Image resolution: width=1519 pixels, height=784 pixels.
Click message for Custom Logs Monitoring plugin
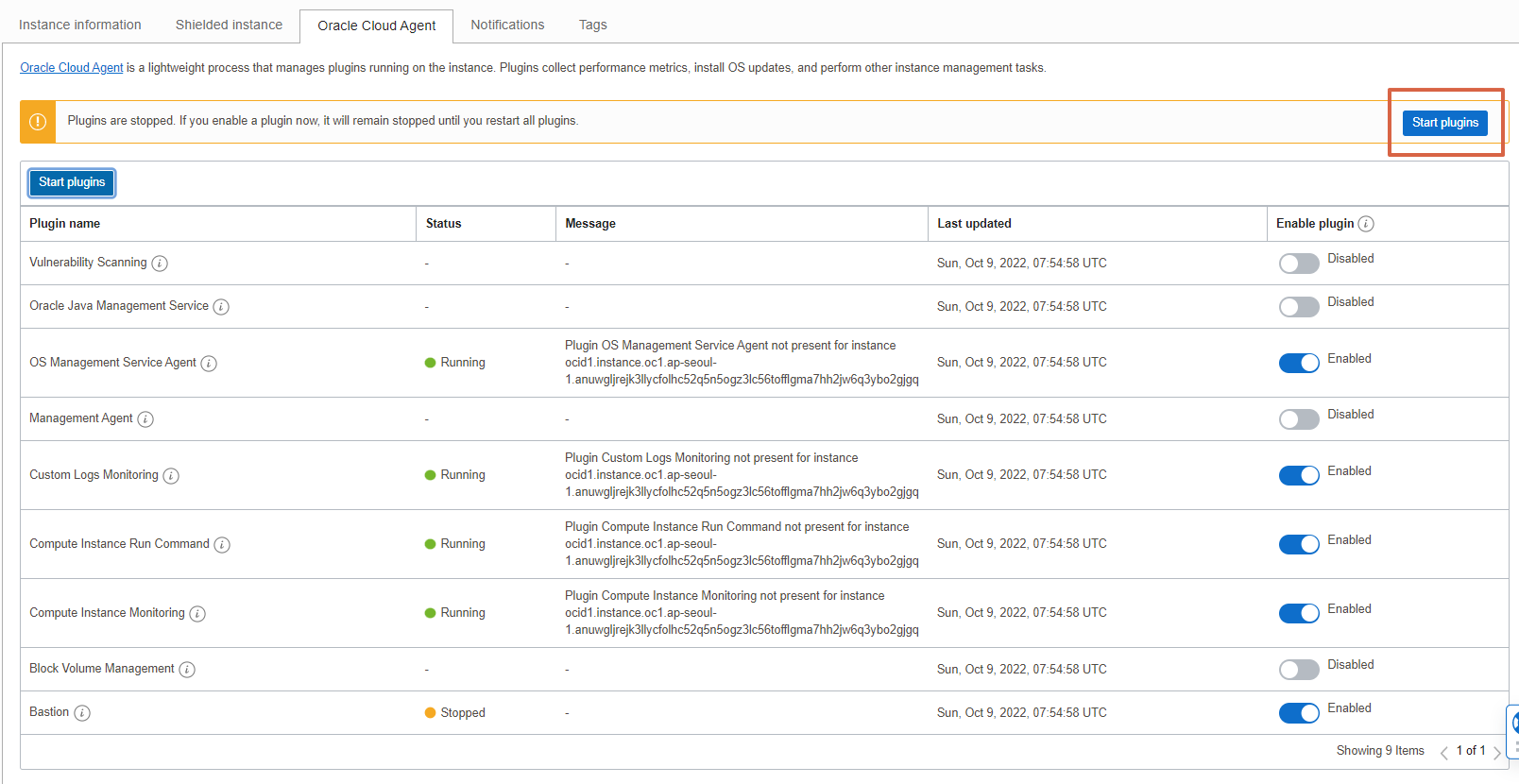pos(742,475)
